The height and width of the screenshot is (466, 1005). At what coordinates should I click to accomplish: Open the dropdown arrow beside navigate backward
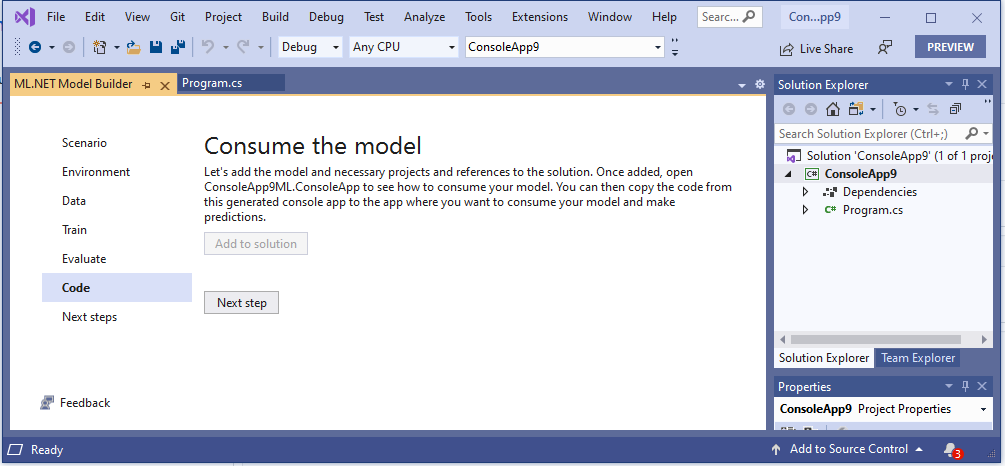pos(52,47)
